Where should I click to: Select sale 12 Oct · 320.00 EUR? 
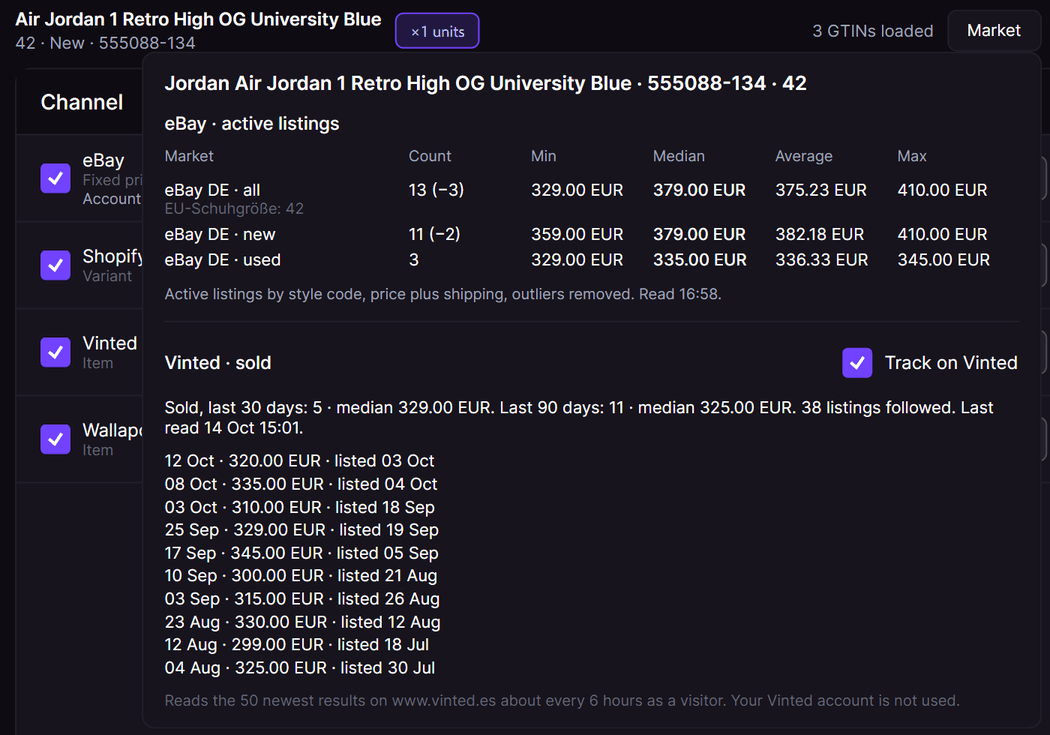299,461
